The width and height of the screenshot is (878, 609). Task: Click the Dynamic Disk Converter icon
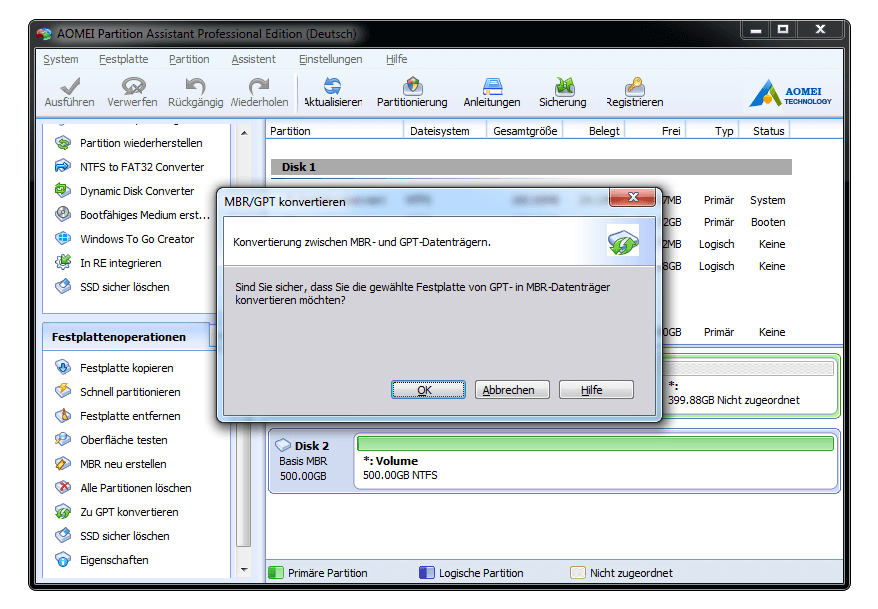click(x=63, y=191)
